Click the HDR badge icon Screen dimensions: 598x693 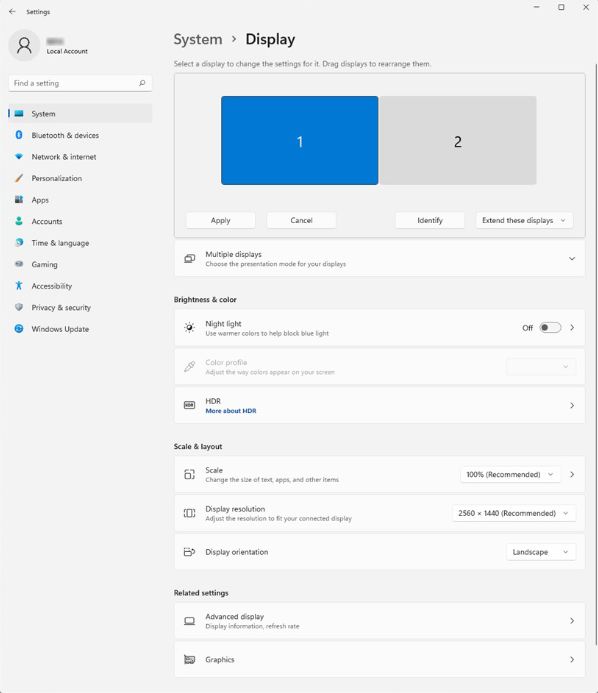pyautogui.click(x=190, y=405)
